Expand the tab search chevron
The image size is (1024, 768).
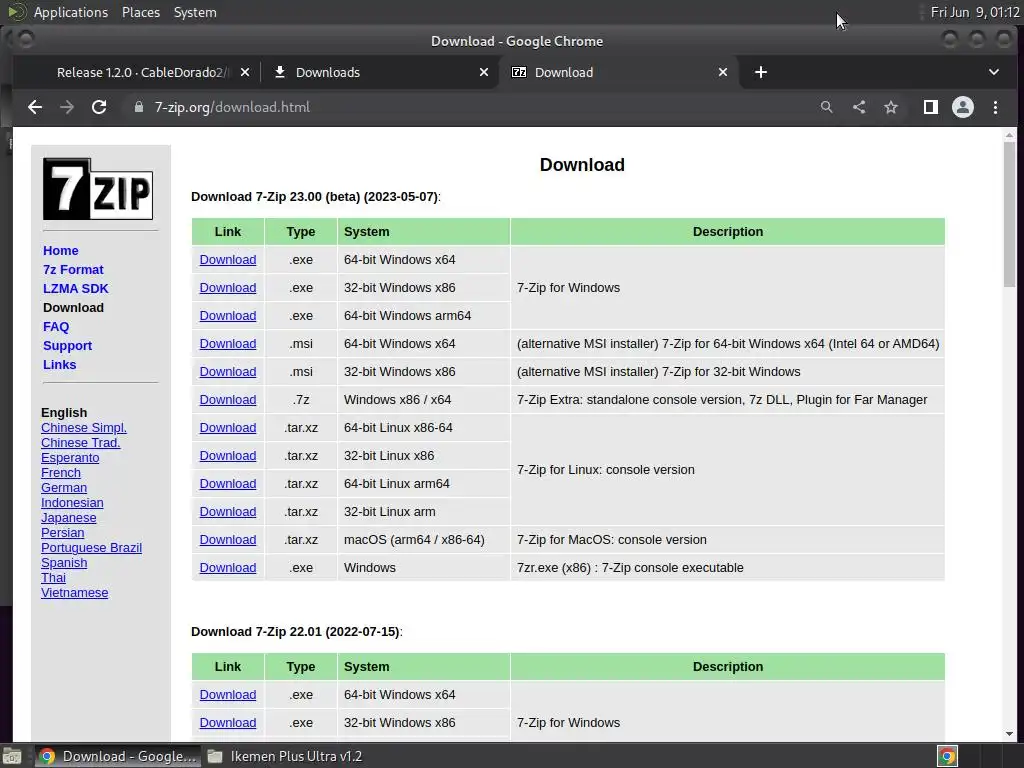coord(994,72)
